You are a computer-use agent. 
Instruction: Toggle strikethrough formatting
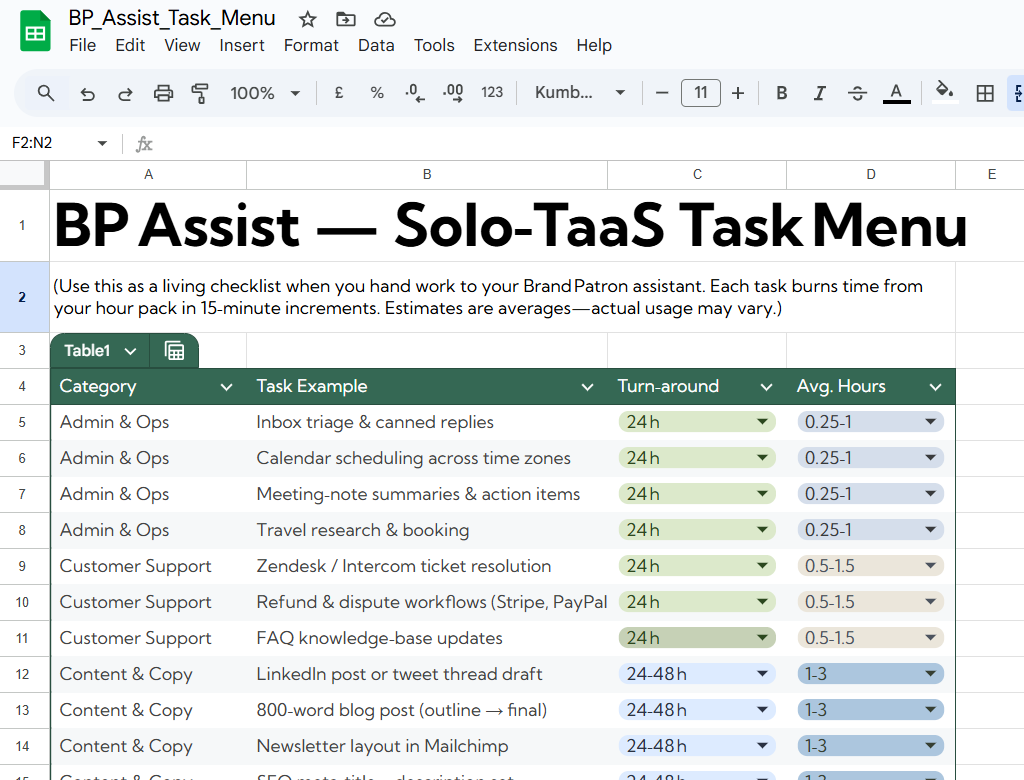pyautogui.click(x=857, y=93)
